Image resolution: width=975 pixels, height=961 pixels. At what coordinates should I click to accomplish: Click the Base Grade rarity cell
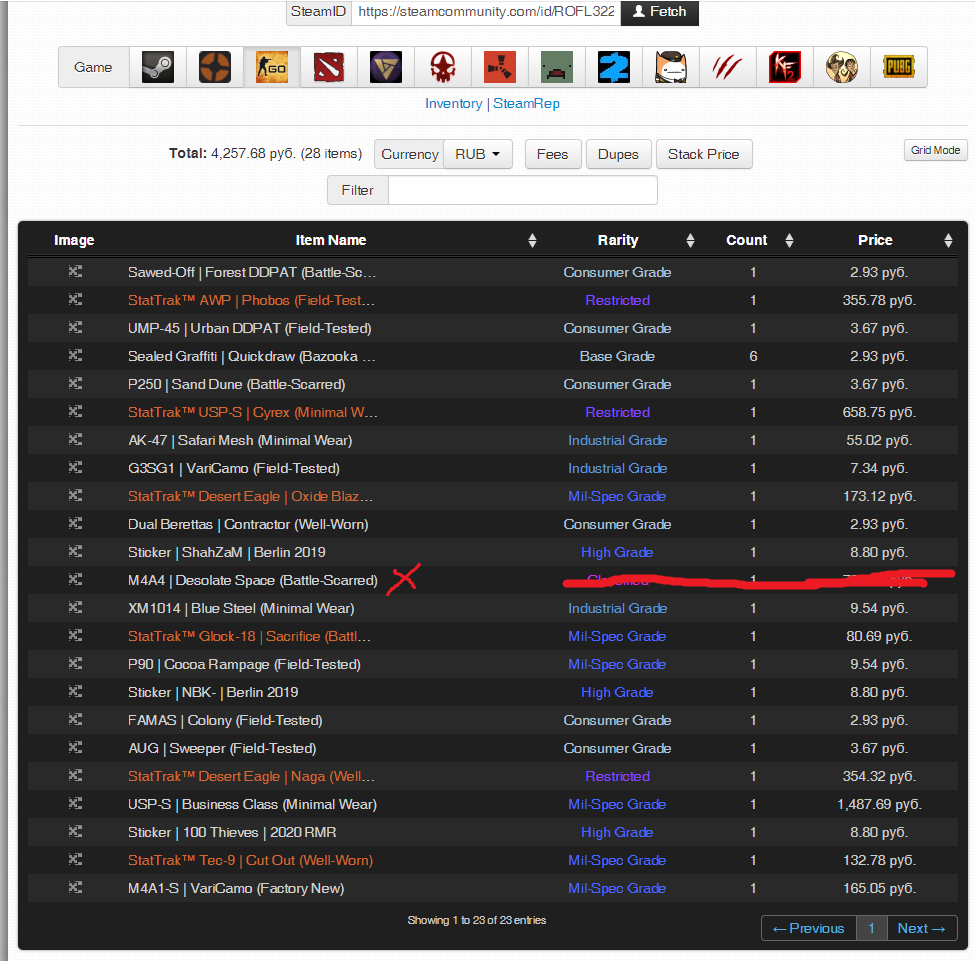tap(617, 356)
